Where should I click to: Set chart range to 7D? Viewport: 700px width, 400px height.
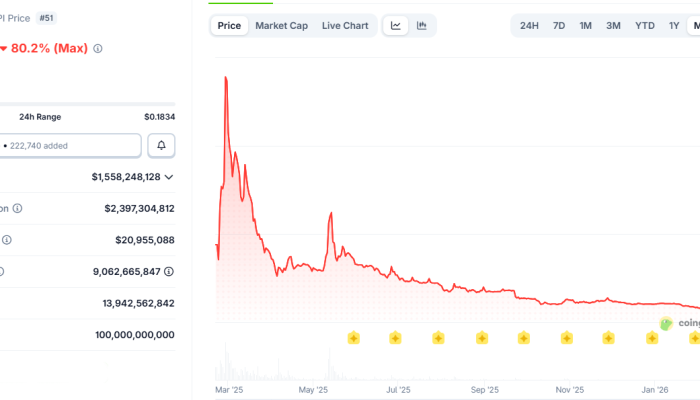pyautogui.click(x=559, y=25)
